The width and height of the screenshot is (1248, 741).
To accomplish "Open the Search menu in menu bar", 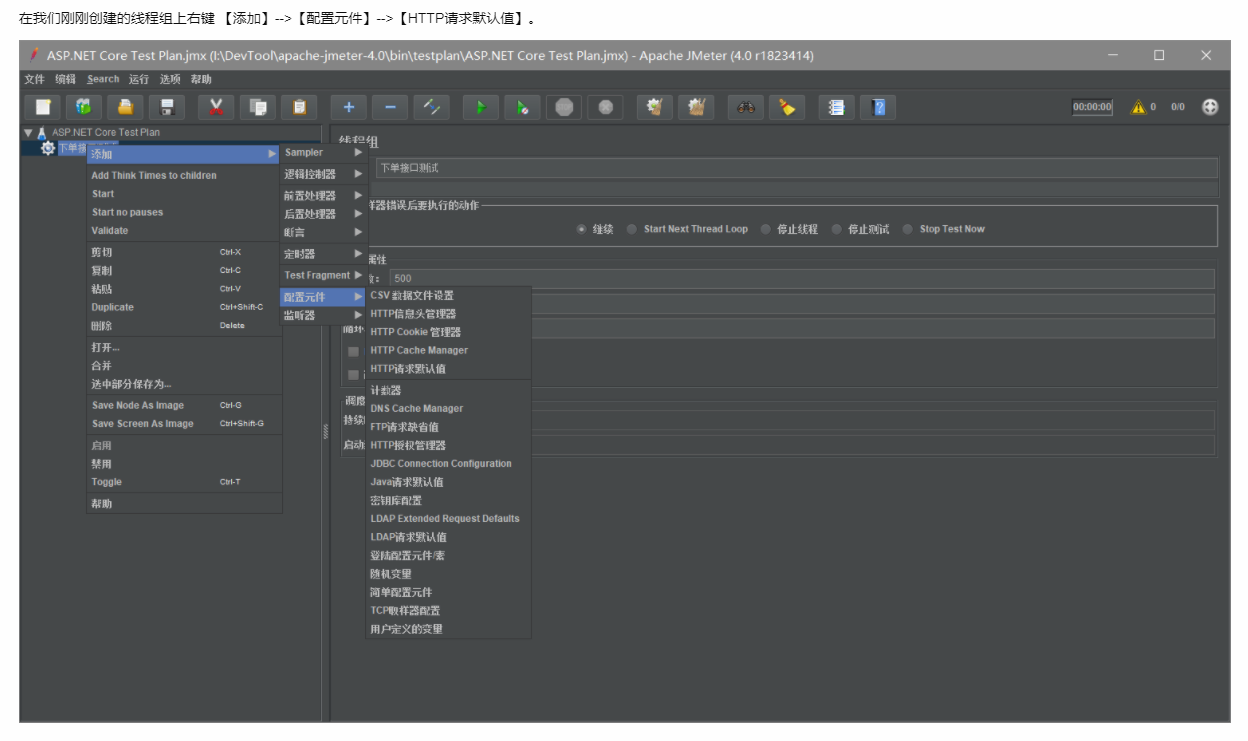I will [x=103, y=79].
